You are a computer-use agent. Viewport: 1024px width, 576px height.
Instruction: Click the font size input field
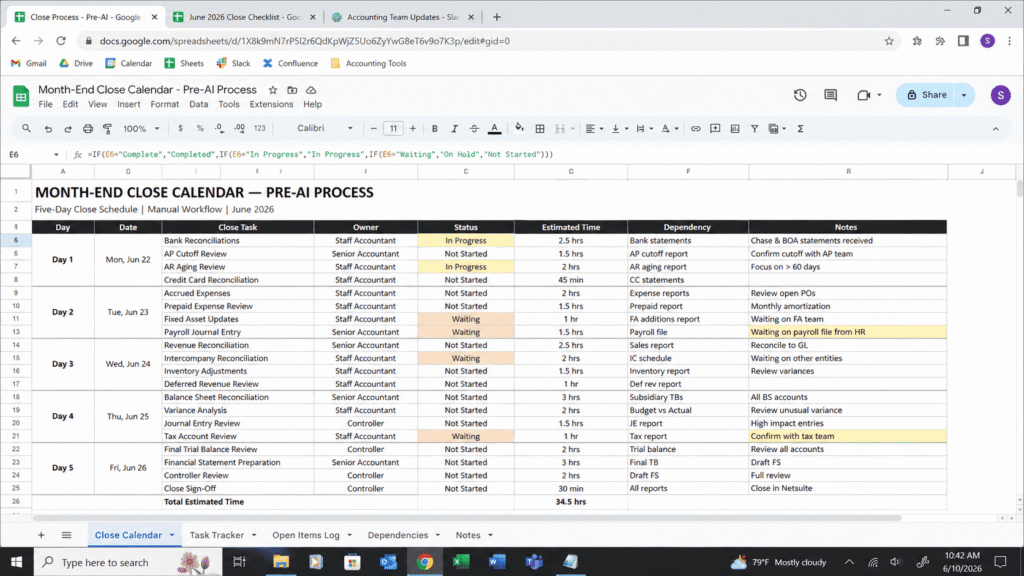[x=393, y=129]
